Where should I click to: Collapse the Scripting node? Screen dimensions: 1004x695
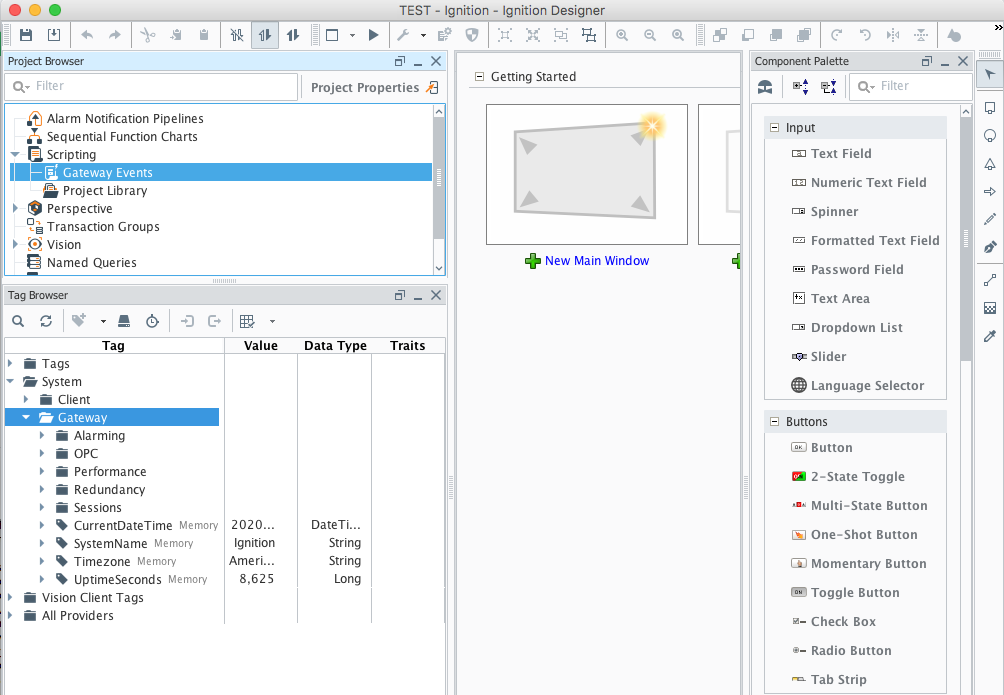pyautogui.click(x=15, y=154)
